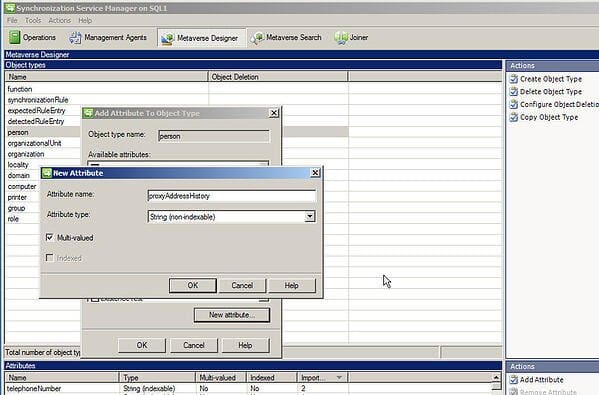Close the Add Attribute To Object Type dialog

(274, 113)
